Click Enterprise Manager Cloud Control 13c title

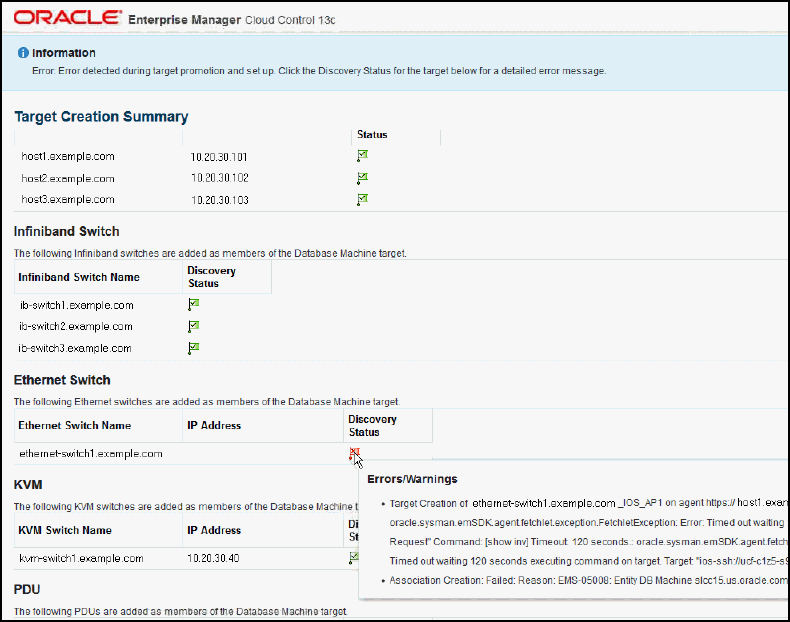232,20
